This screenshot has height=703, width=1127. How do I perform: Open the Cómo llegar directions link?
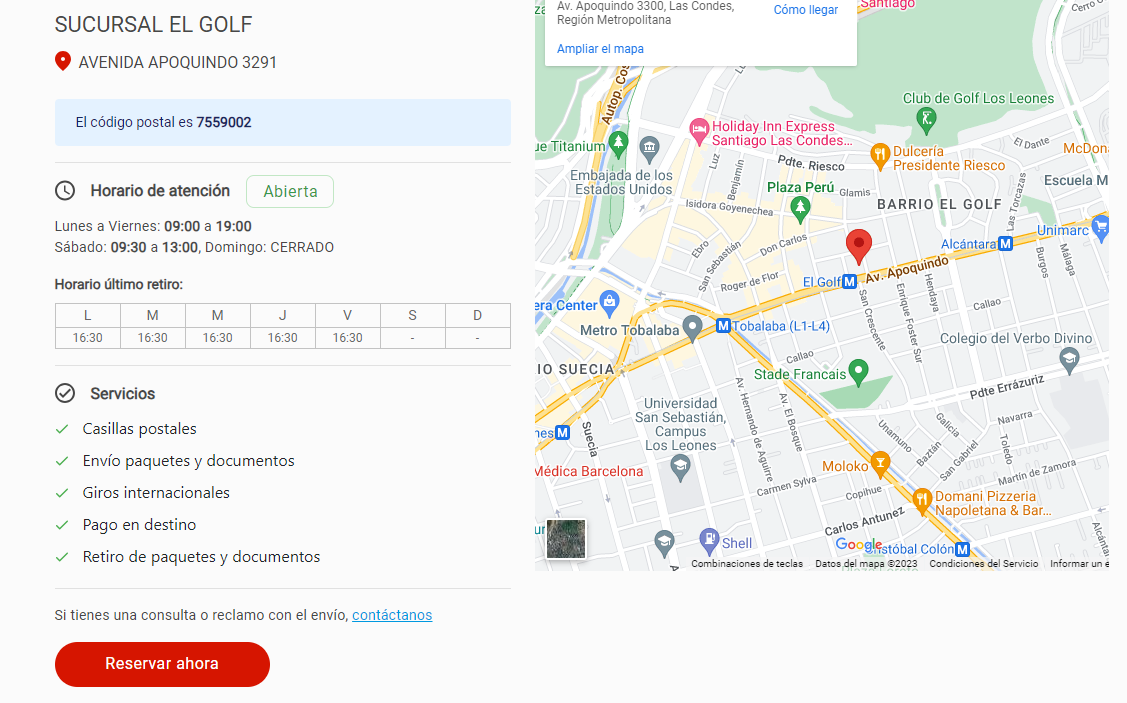pos(806,10)
